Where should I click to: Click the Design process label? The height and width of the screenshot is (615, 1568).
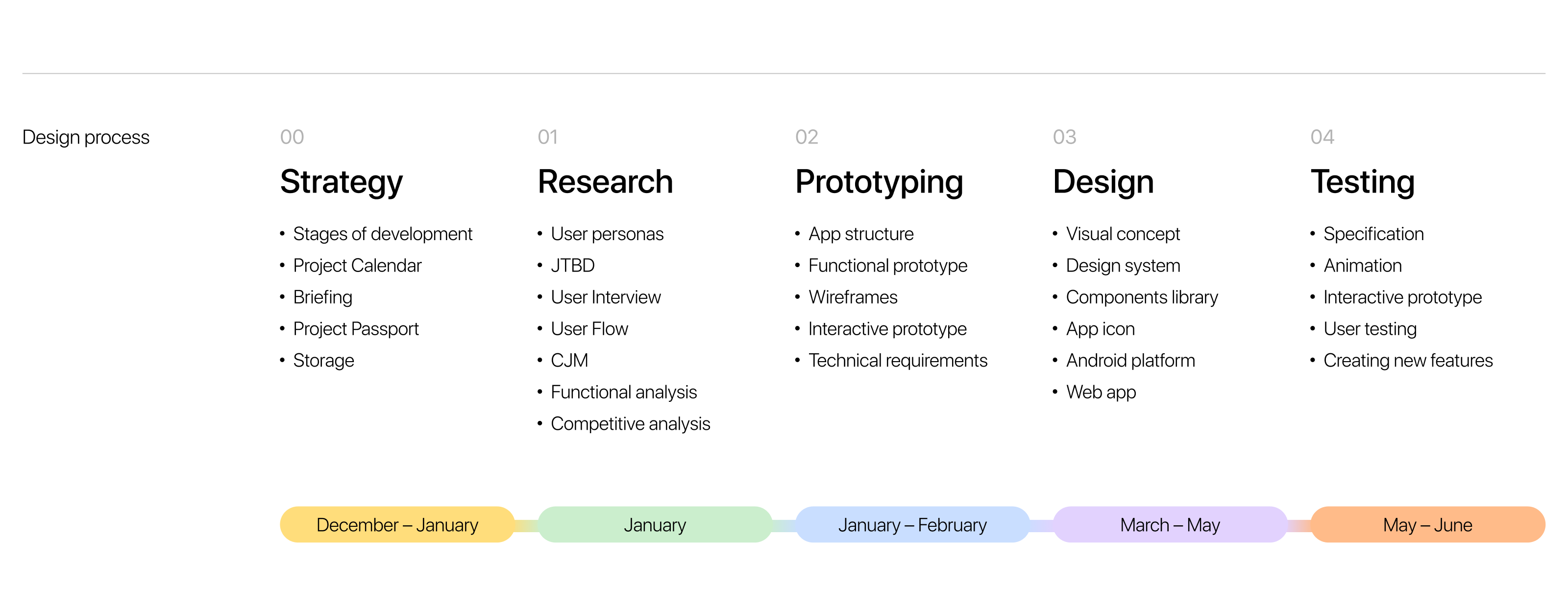click(x=86, y=137)
